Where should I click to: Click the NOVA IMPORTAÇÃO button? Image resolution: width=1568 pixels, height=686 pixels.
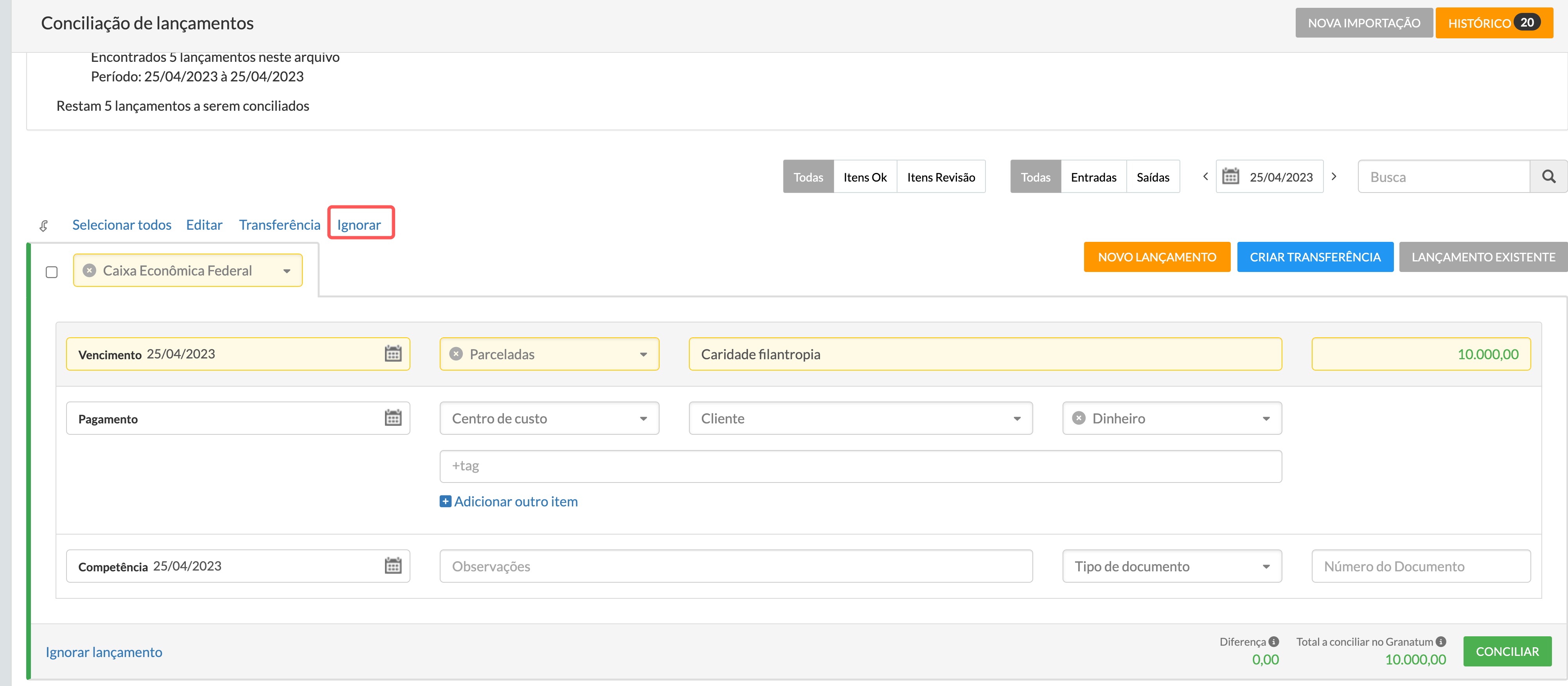(x=1364, y=23)
